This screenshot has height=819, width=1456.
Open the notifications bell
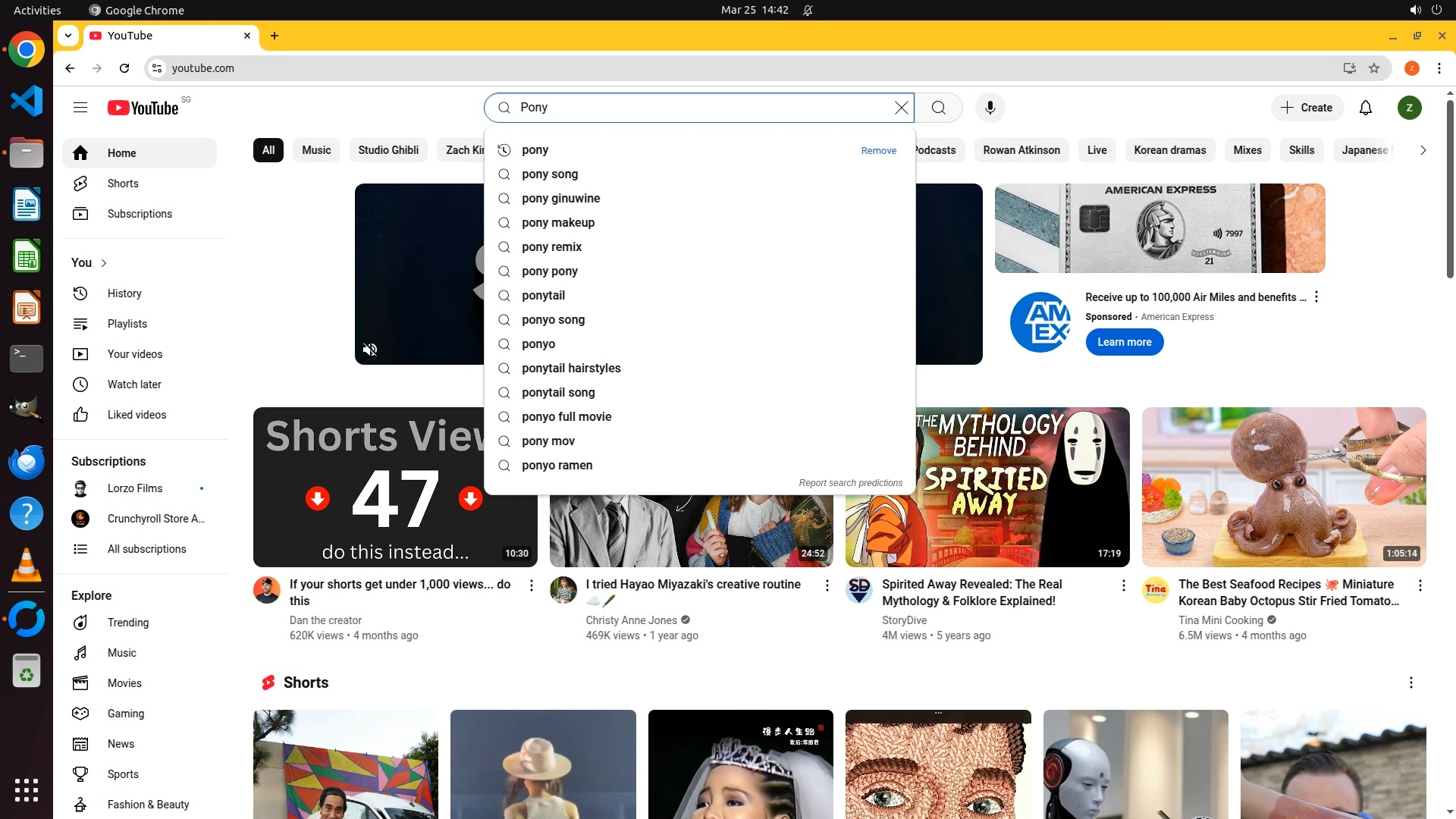pos(1366,108)
